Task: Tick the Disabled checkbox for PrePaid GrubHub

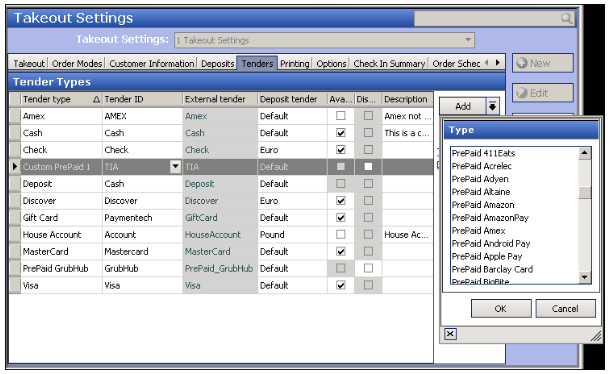Action: (x=368, y=268)
